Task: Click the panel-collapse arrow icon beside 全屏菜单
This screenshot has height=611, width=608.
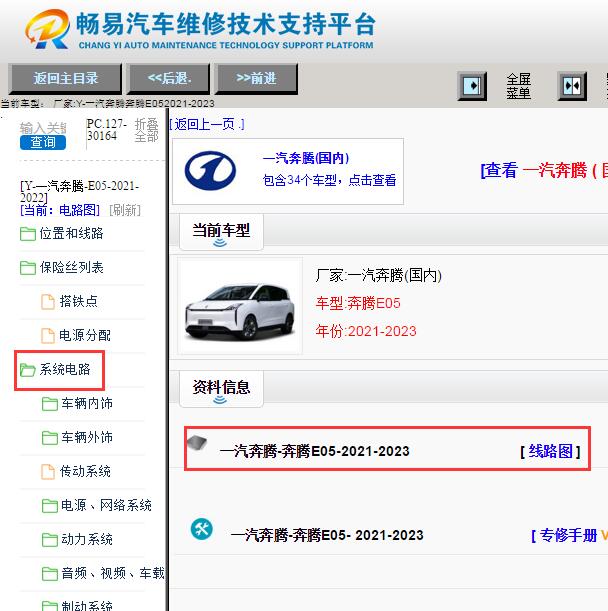Action: [472, 86]
